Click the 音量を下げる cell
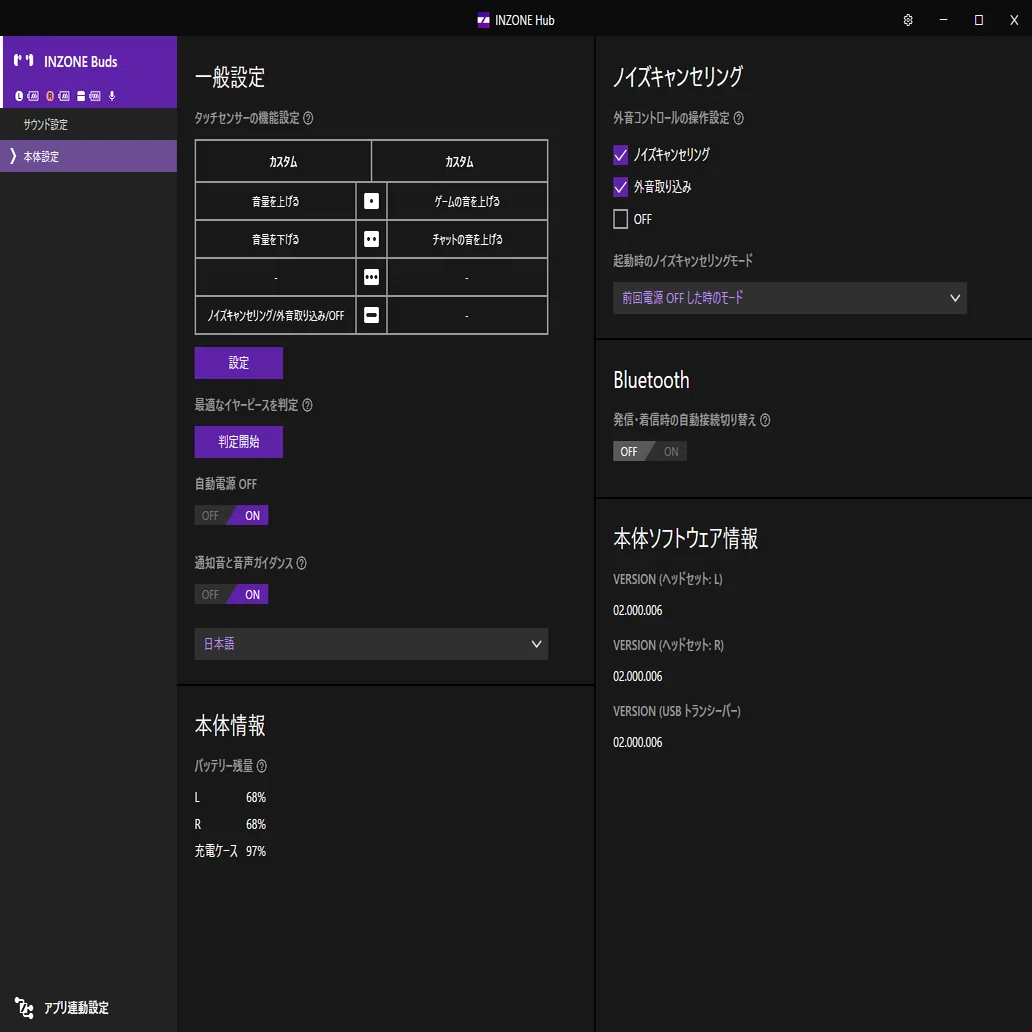1032x1032 pixels. coord(275,240)
